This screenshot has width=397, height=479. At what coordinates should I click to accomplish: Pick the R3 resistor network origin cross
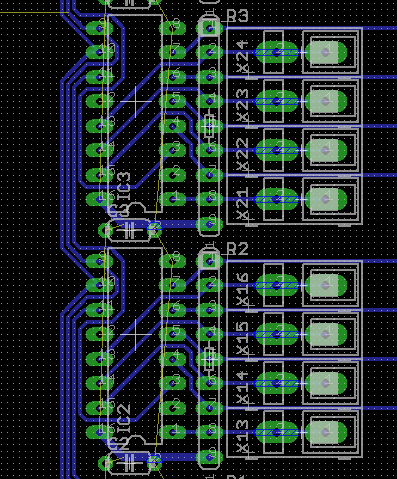point(210,126)
